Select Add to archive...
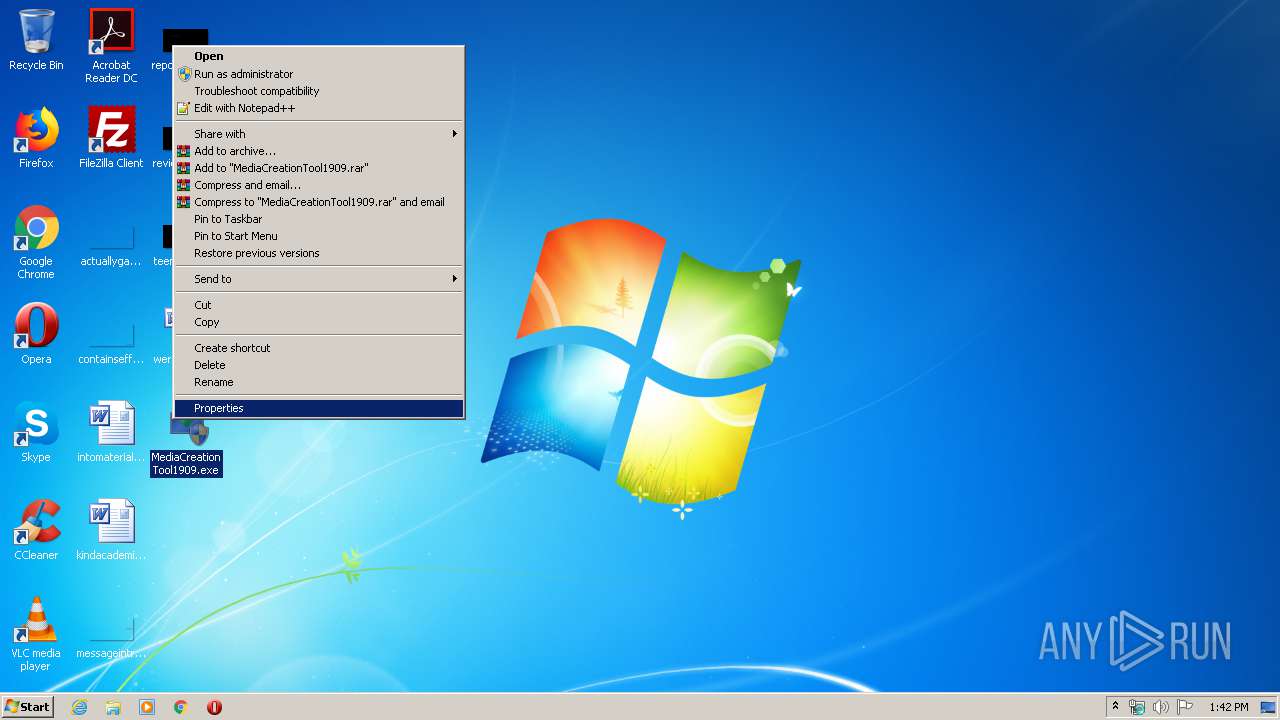 pos(319,151)
